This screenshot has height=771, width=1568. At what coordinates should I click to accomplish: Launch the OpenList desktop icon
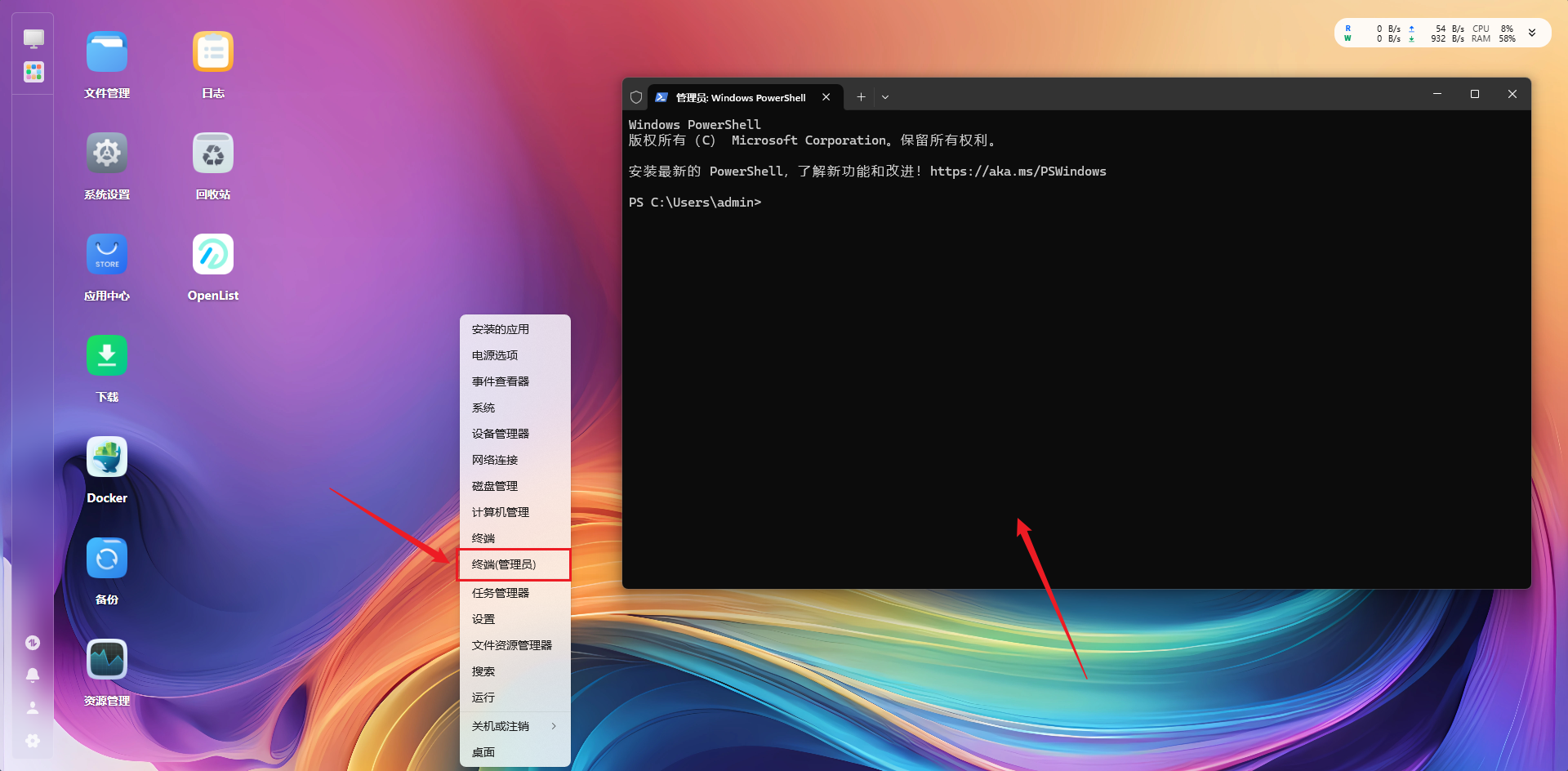pos(213,255)
